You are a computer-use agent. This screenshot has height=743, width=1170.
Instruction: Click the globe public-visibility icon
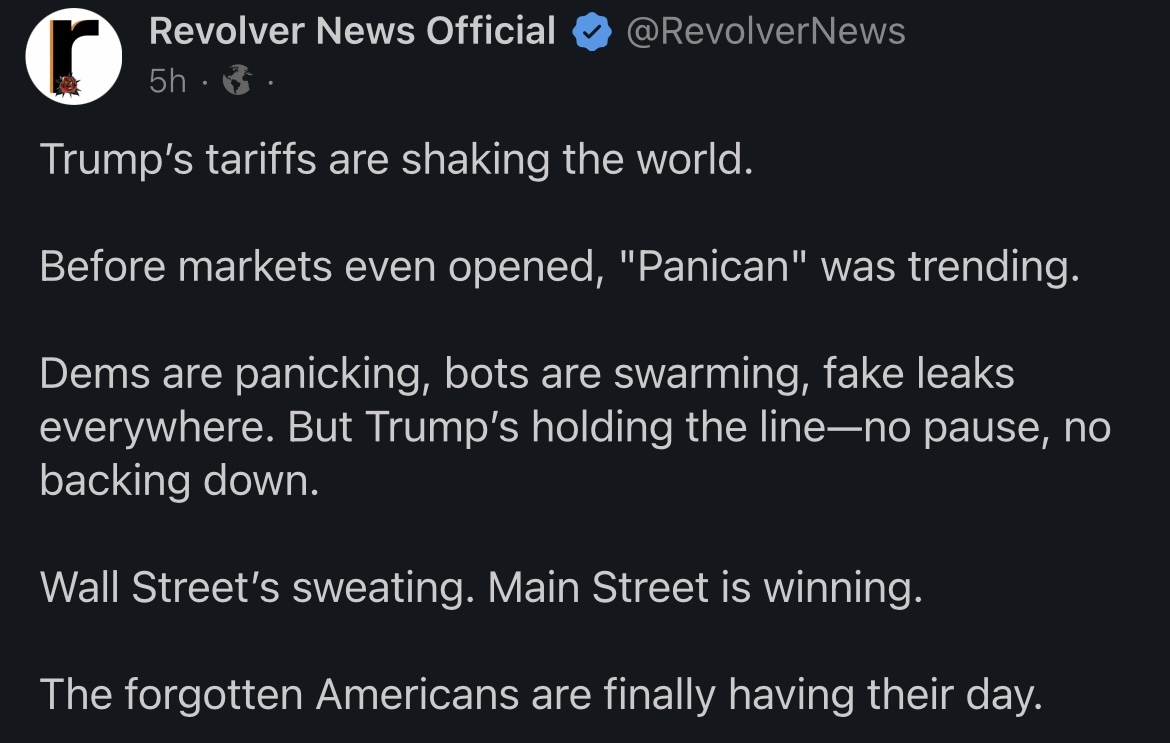237,81
